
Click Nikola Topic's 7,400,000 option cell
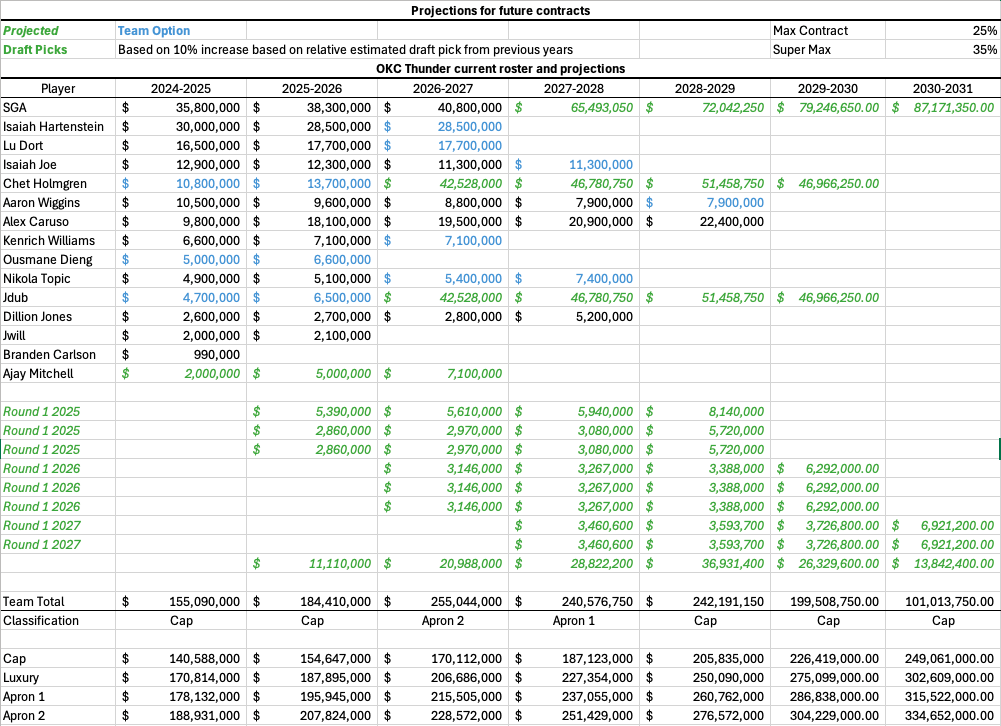(574, 279)
